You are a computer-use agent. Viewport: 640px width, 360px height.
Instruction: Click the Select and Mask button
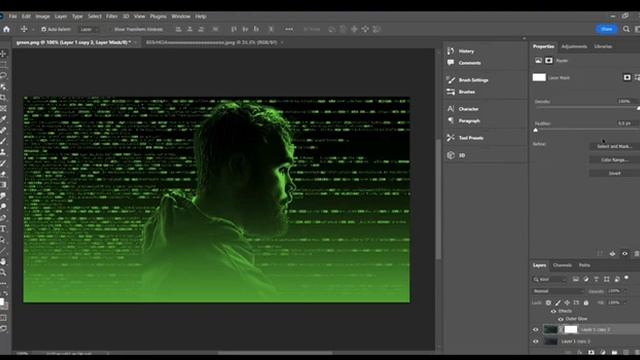[614, 146]
